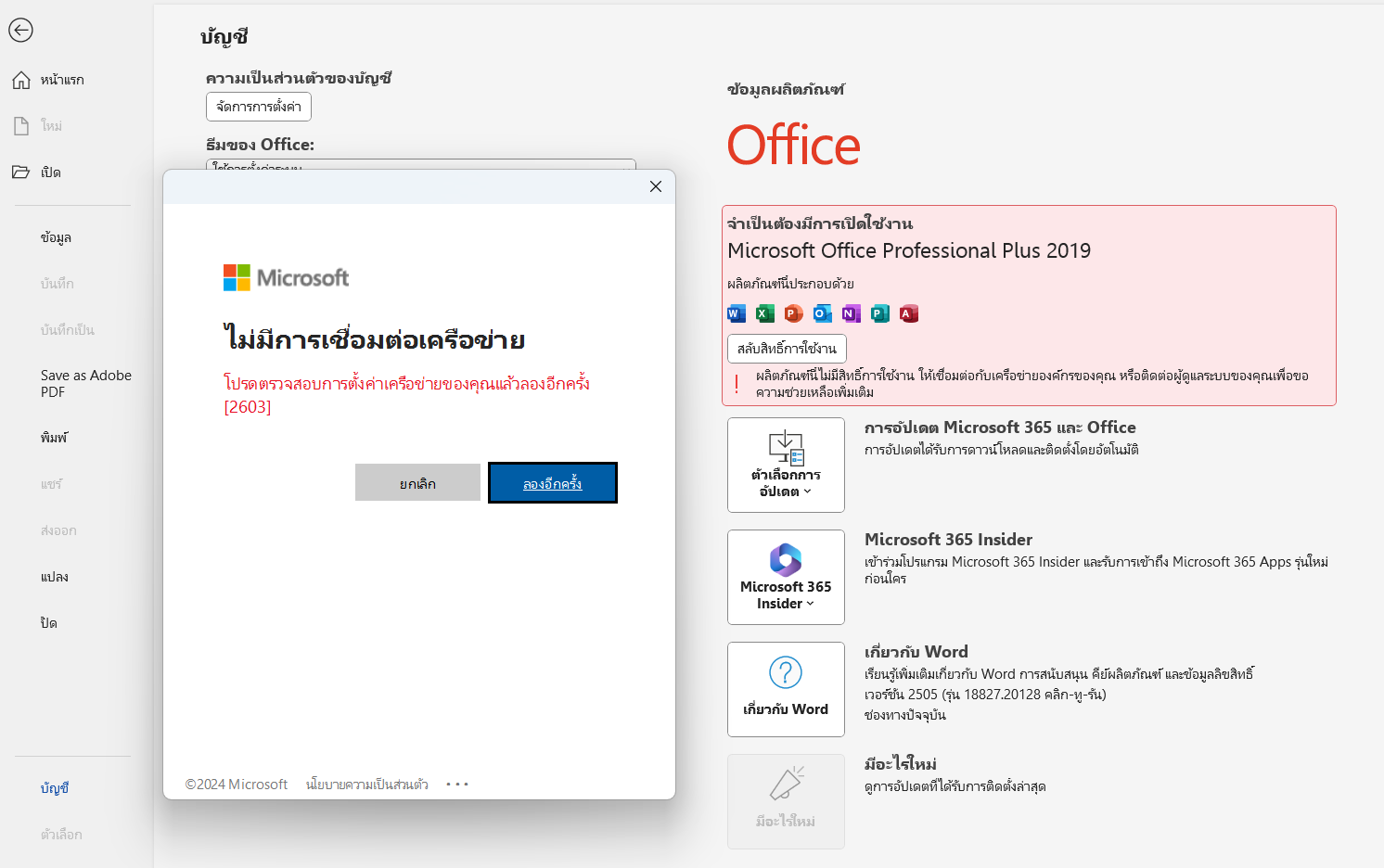Click the error code [2603] text
1384x868 pixels.
[x=248, y=407]
